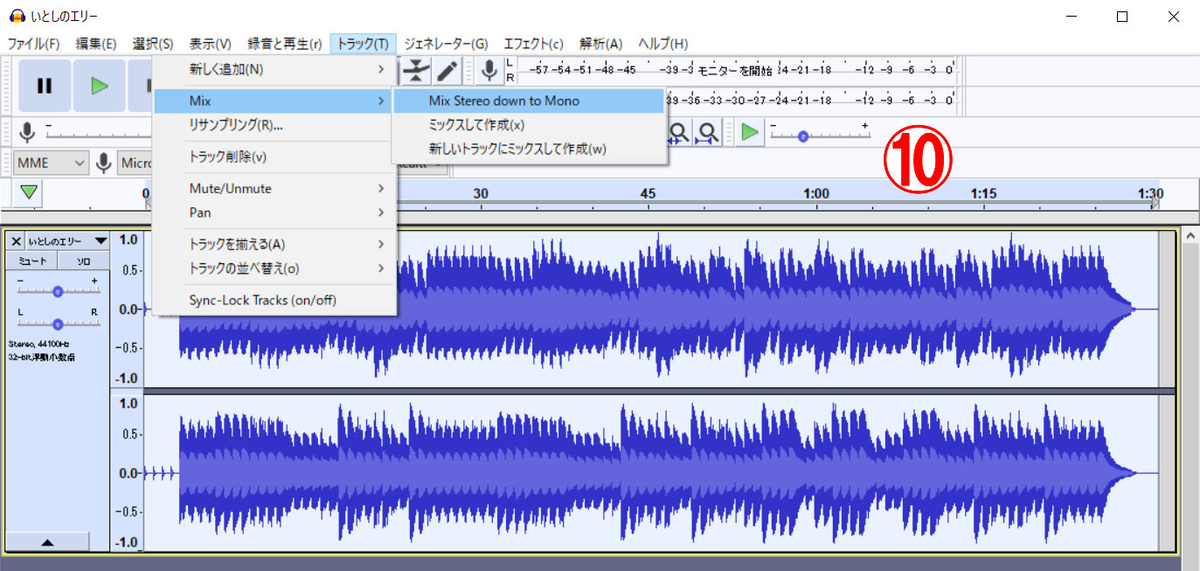
Task: Open the ジェネレーター(G) menu
Action: (x=446, y=44)
